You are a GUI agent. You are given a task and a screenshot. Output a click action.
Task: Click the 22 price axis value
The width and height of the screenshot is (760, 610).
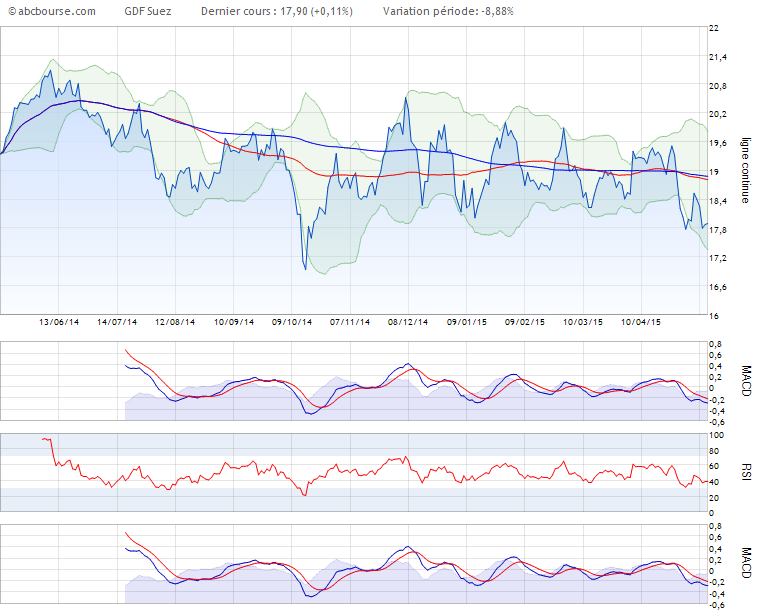pos(714,28)
